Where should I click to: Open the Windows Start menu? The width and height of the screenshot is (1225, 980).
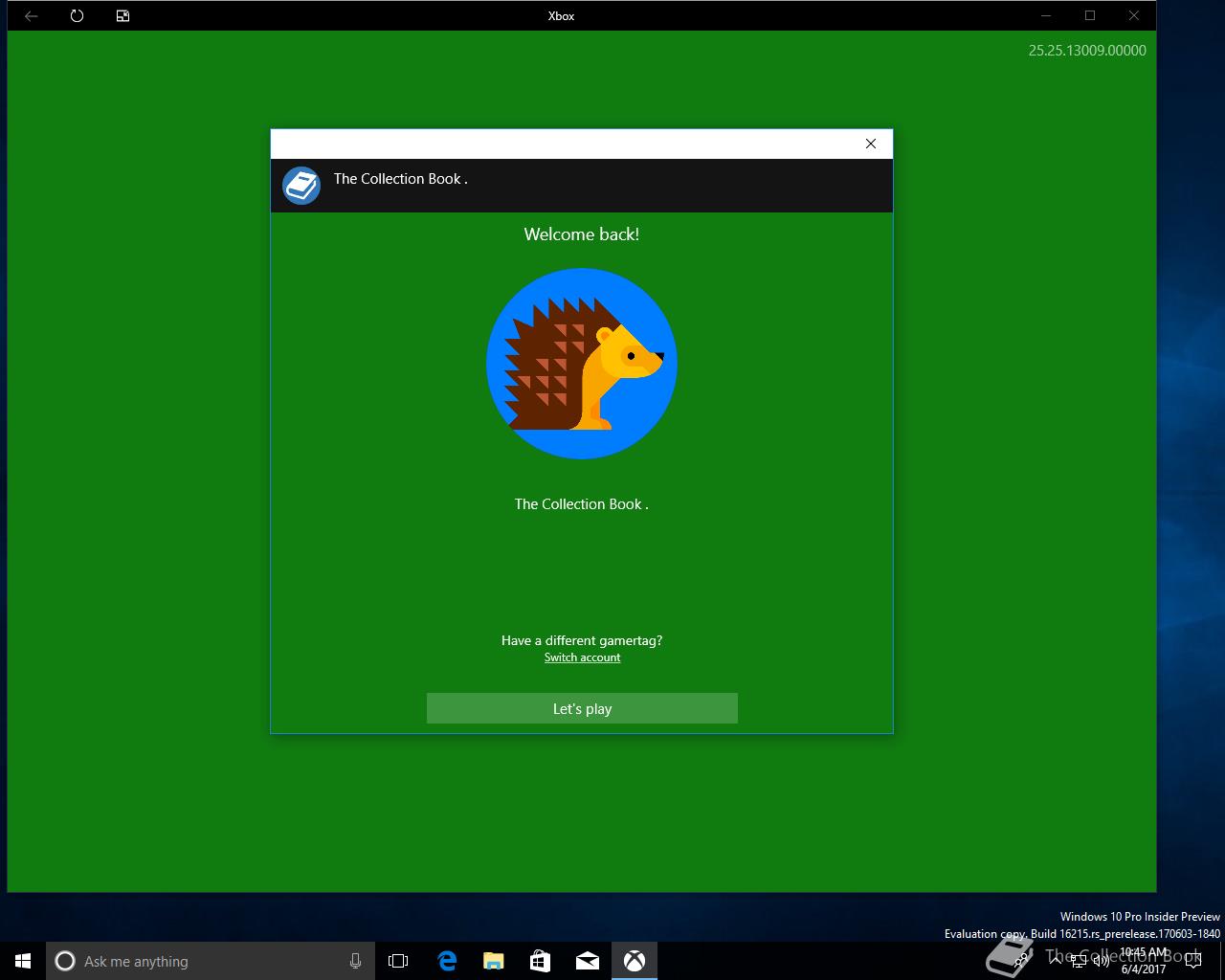(x=23, y=961)
